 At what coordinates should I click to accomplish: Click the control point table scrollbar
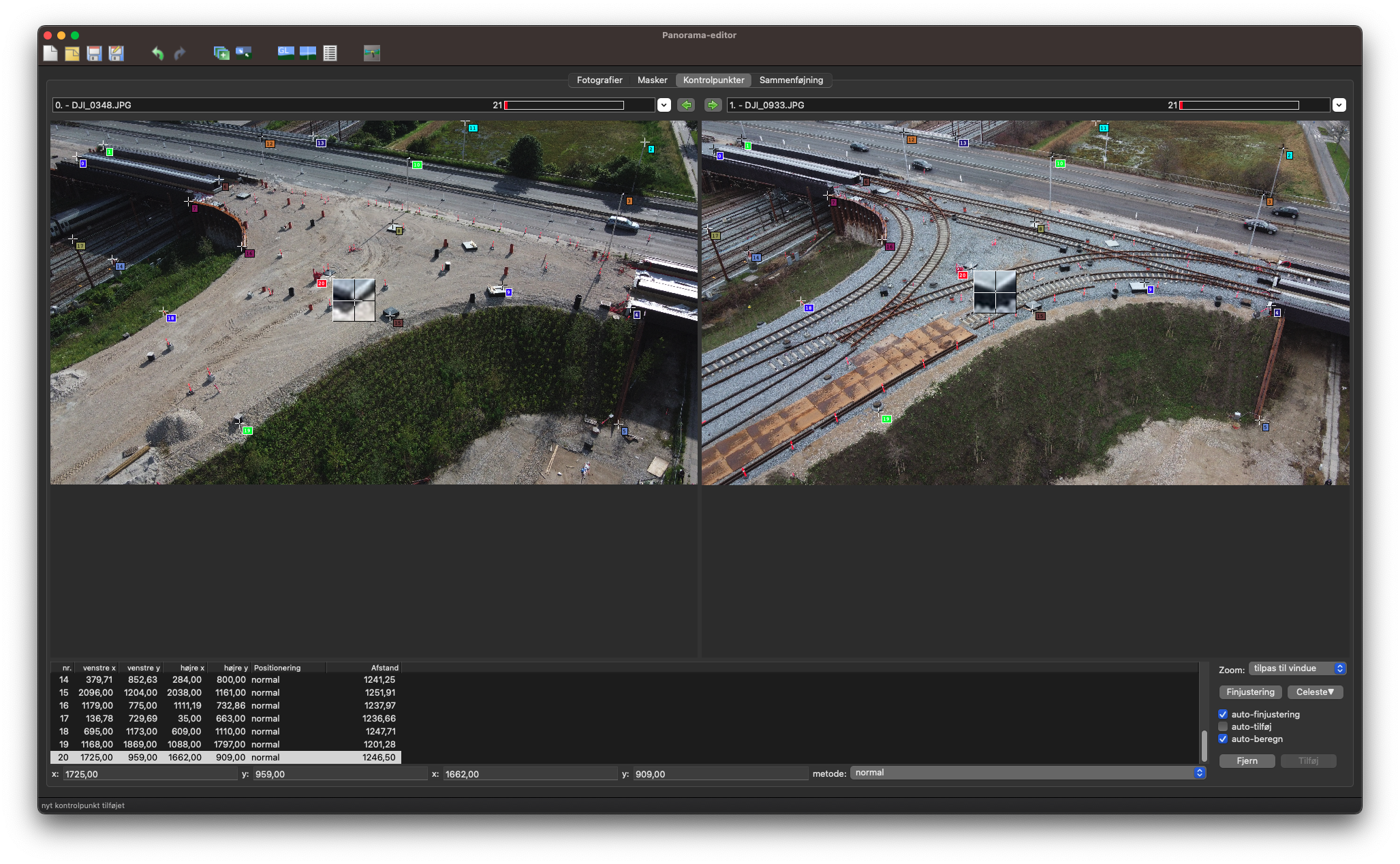[1204, 745]
